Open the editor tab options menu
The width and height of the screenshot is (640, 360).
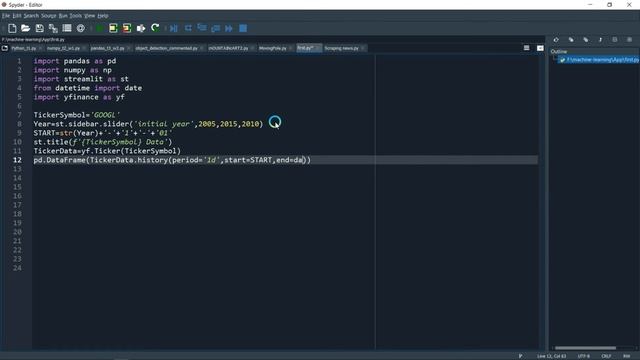(527, 48)
